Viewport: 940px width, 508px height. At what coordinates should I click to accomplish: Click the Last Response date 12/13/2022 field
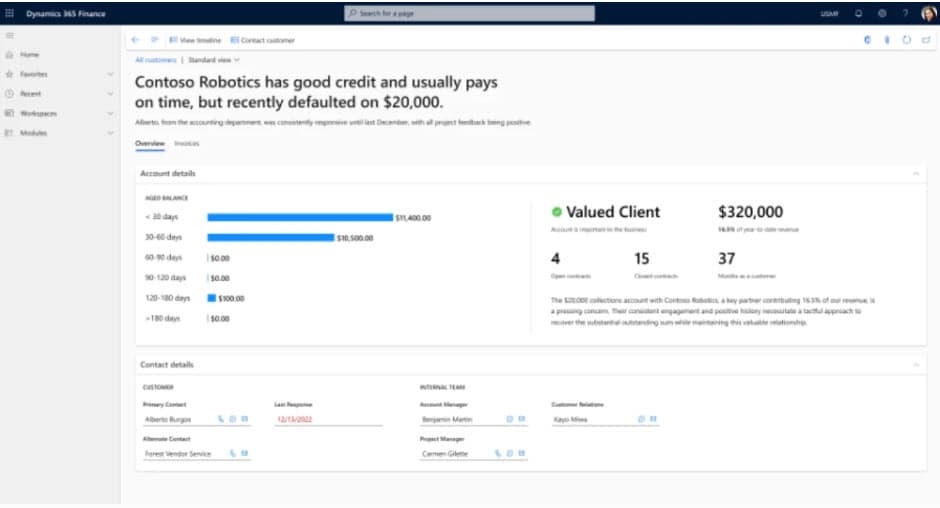point(328,419)
